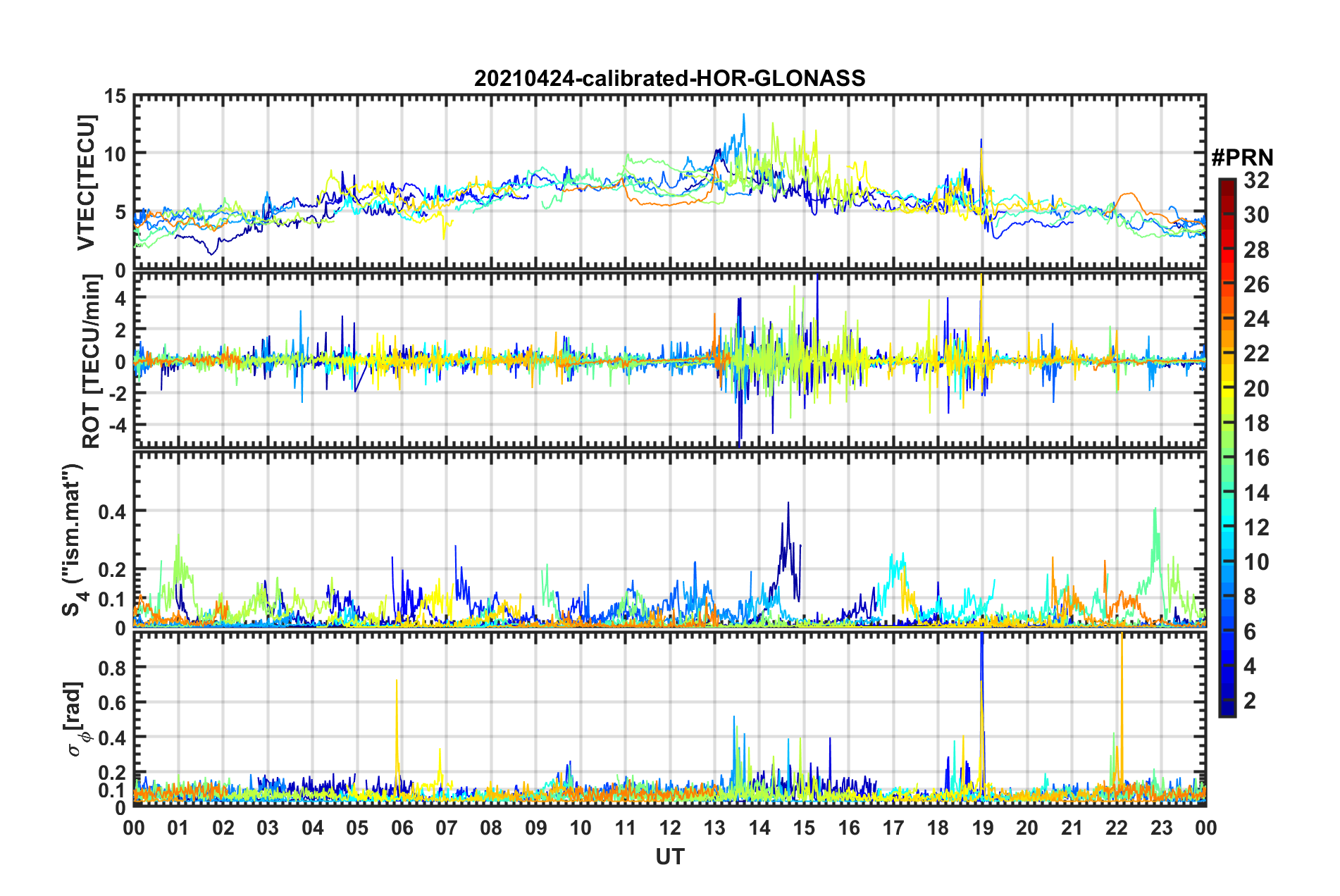The width and height of the screenshot is (1340, 896).
Task: Click colorbar tick label 8
Action: coord(1250,597)
